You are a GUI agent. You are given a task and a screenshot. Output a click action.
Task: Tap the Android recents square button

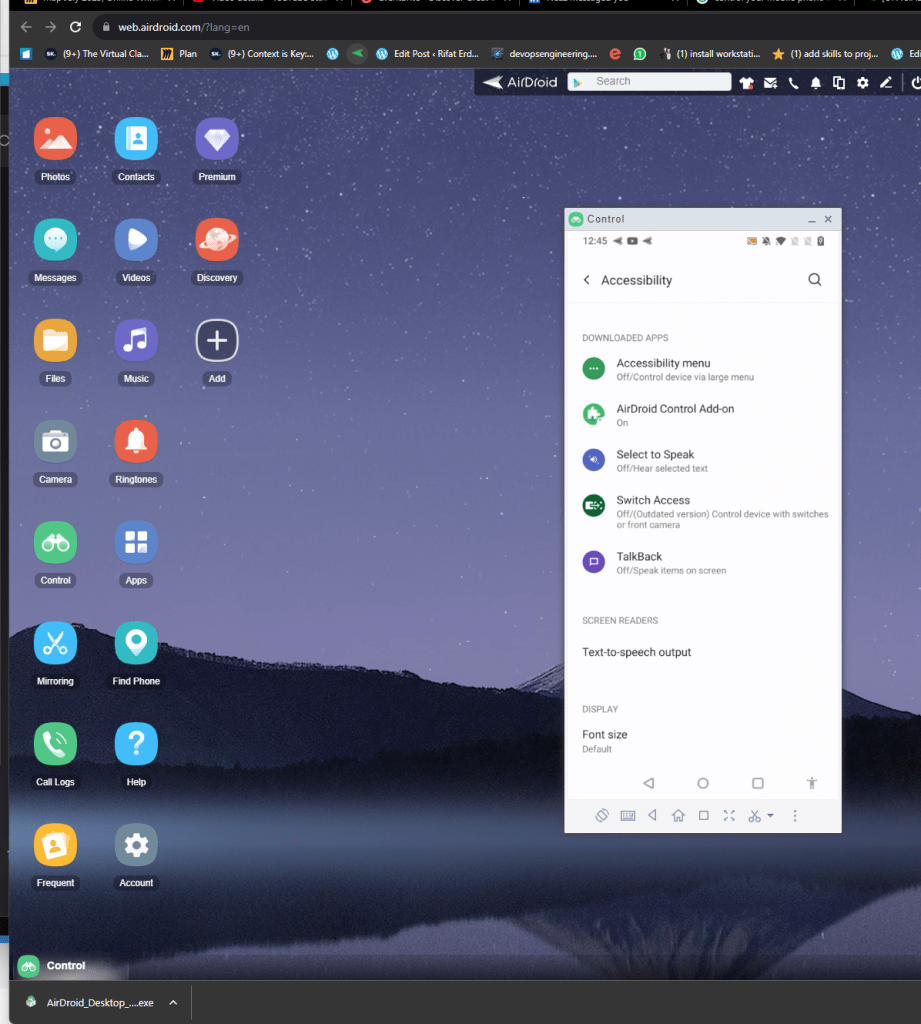[x=758, y=783]
